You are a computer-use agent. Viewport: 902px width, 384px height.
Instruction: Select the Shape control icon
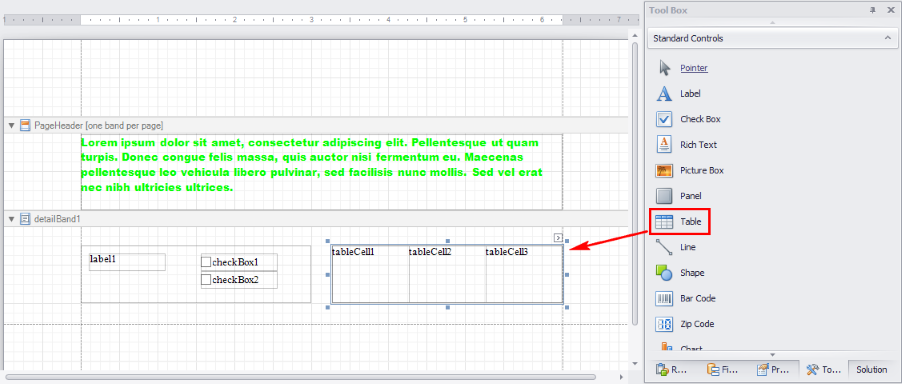(x=664, y=273)
